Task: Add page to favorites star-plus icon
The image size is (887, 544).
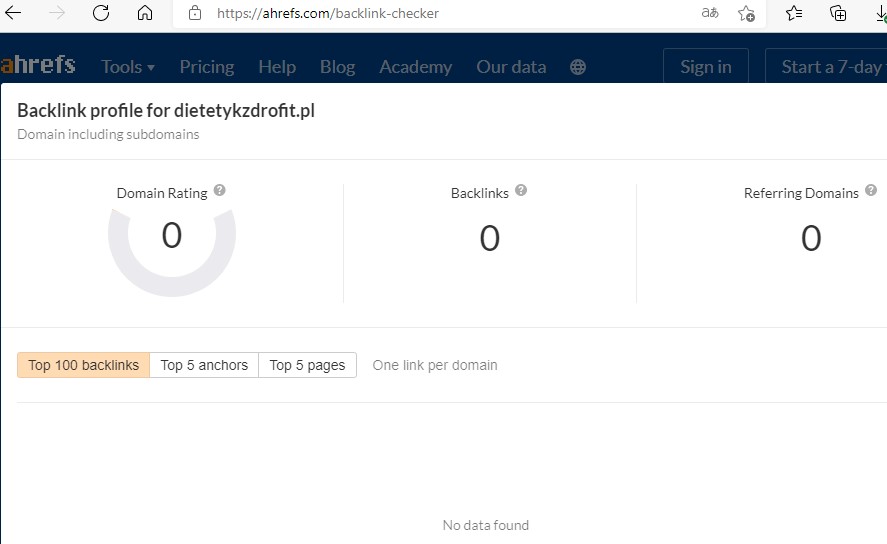Action: click(746, 13)
